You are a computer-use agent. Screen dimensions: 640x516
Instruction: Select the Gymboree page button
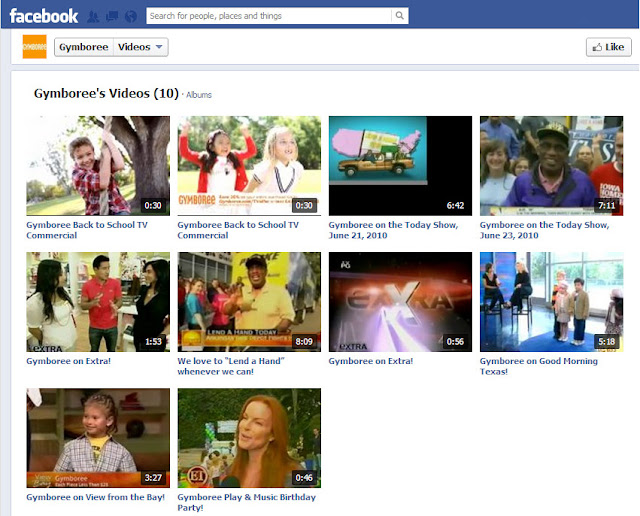tap(83, 47)
